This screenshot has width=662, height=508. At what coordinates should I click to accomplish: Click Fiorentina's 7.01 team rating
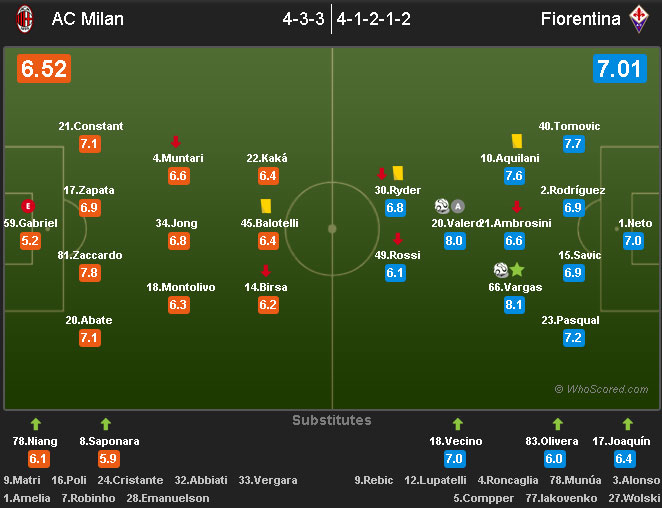(617, 69)
